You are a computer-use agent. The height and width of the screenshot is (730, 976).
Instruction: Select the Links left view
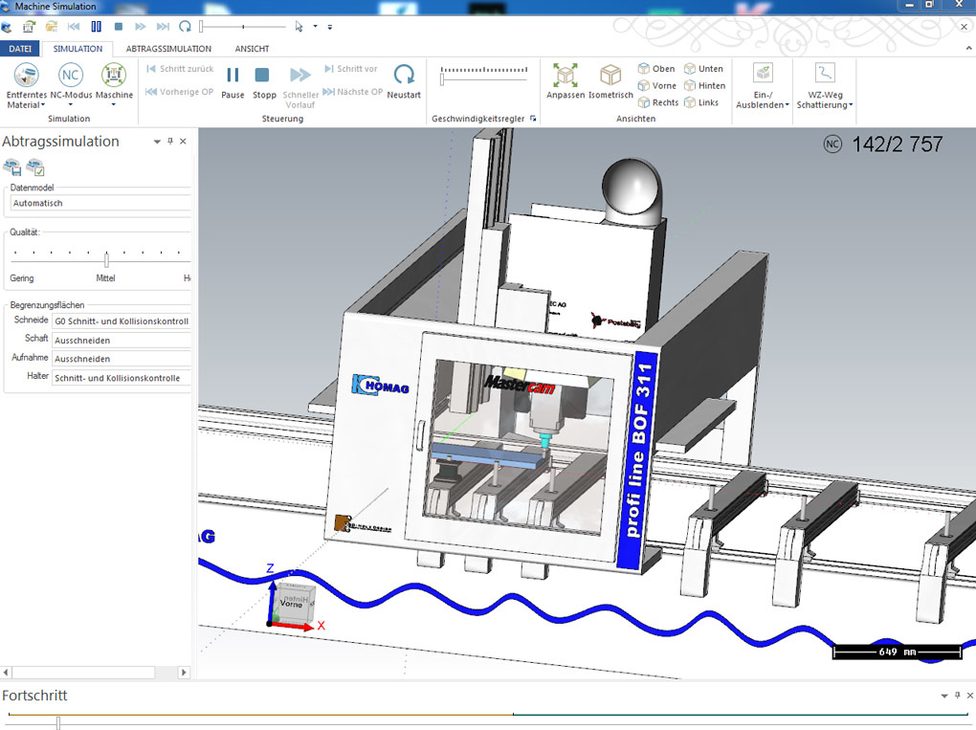point(702,103)
